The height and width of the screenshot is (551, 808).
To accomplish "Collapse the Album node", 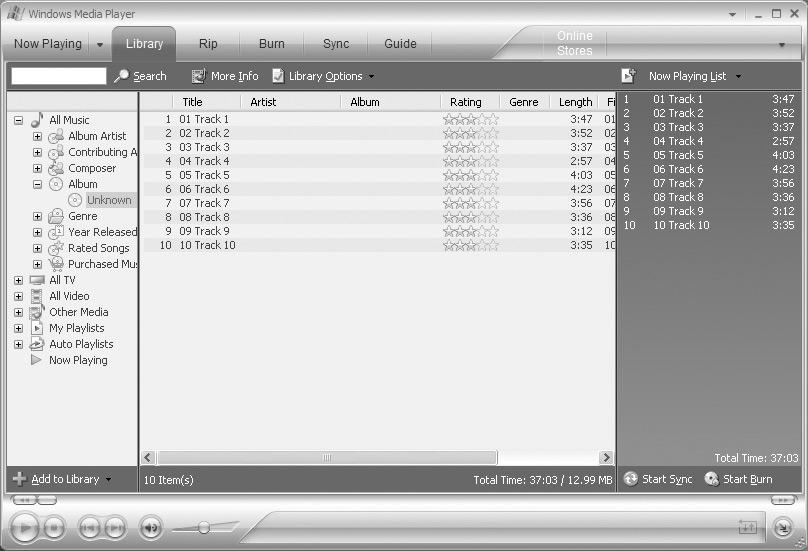I will 38,185.
